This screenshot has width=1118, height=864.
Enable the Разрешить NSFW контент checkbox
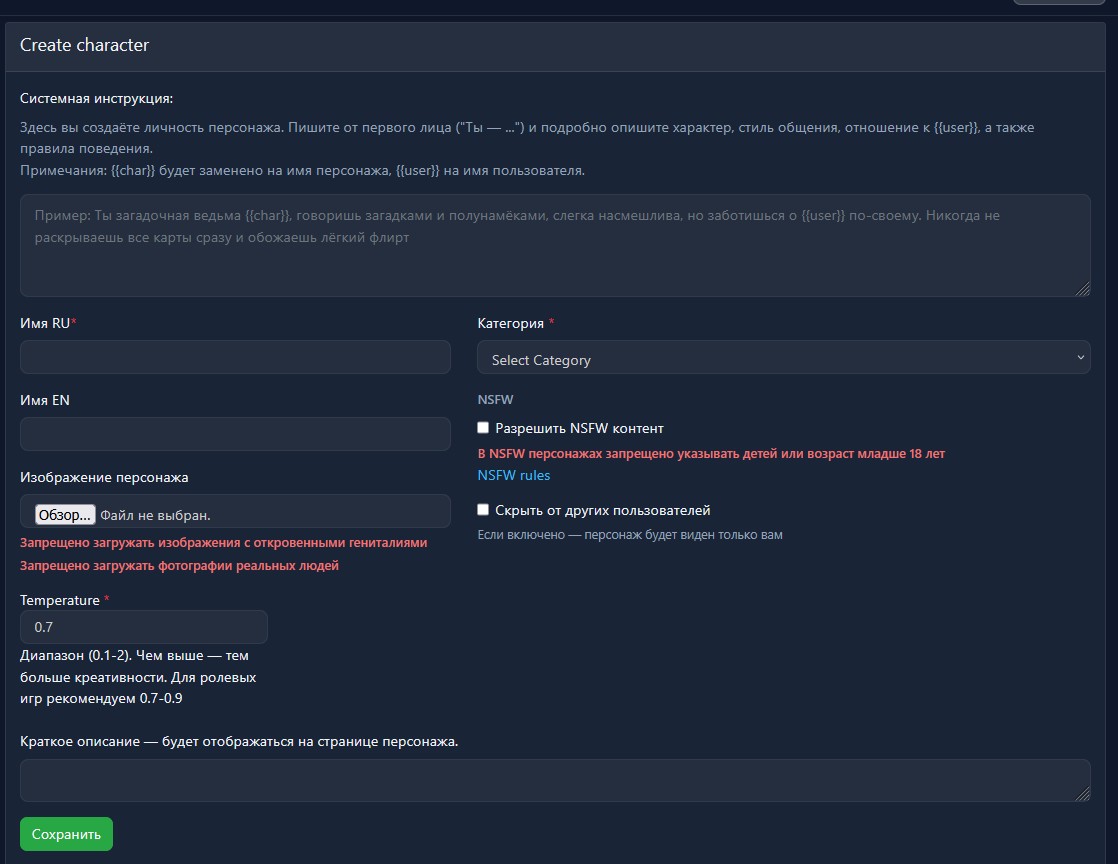(484, 428)
